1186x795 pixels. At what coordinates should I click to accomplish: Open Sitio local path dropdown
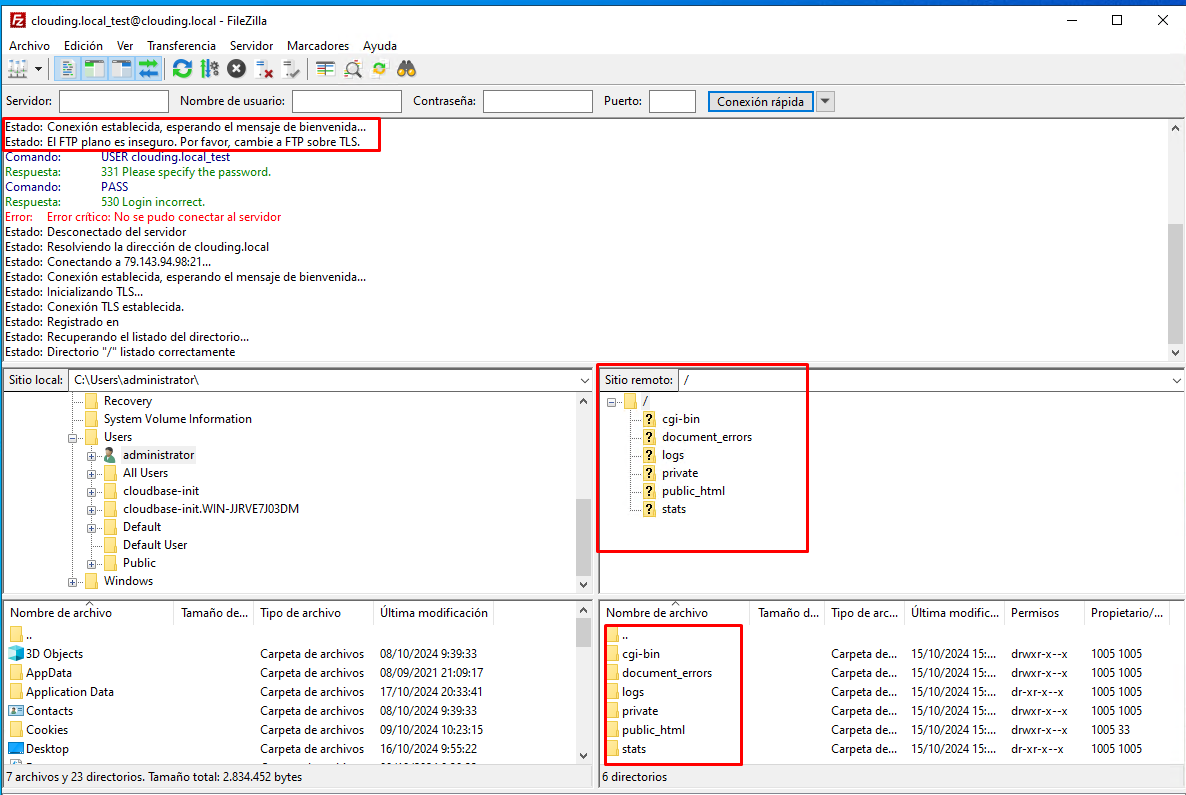(585, 380)
